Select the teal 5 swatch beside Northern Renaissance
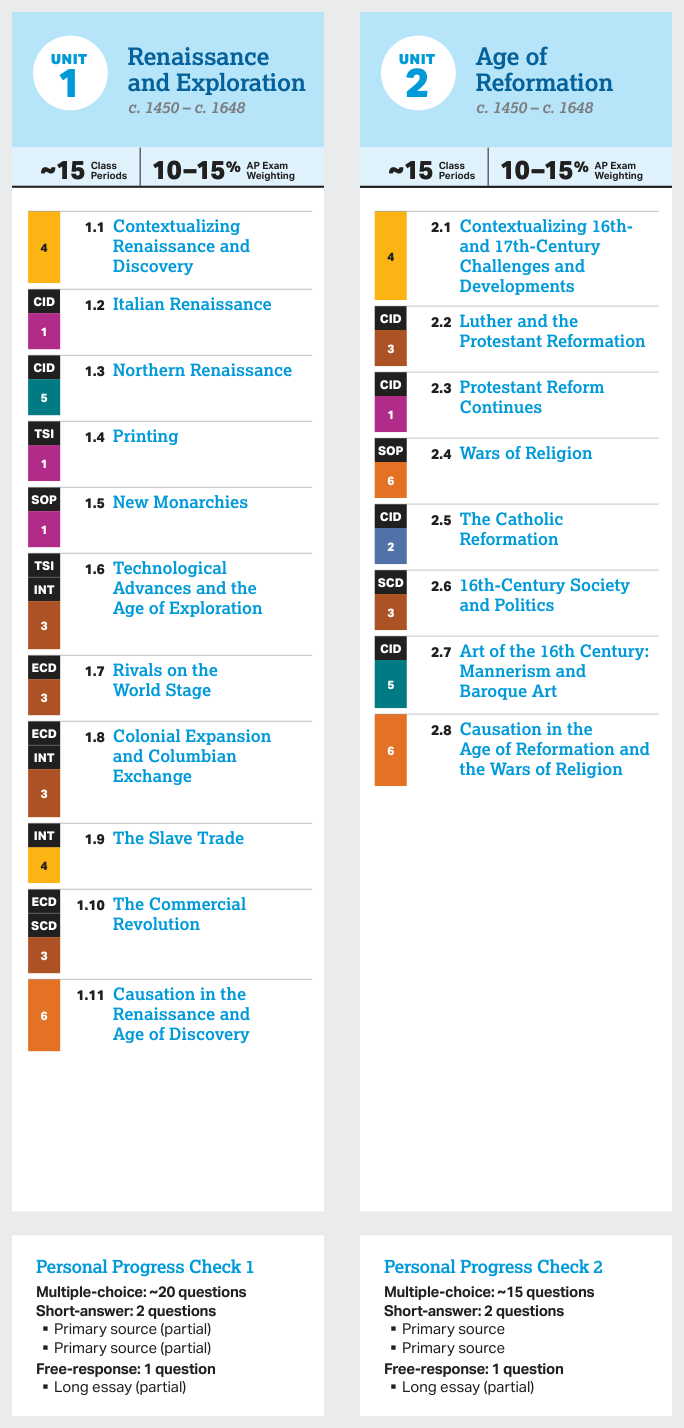Screen dimensions: 684x1428 (x=44, y=397)
